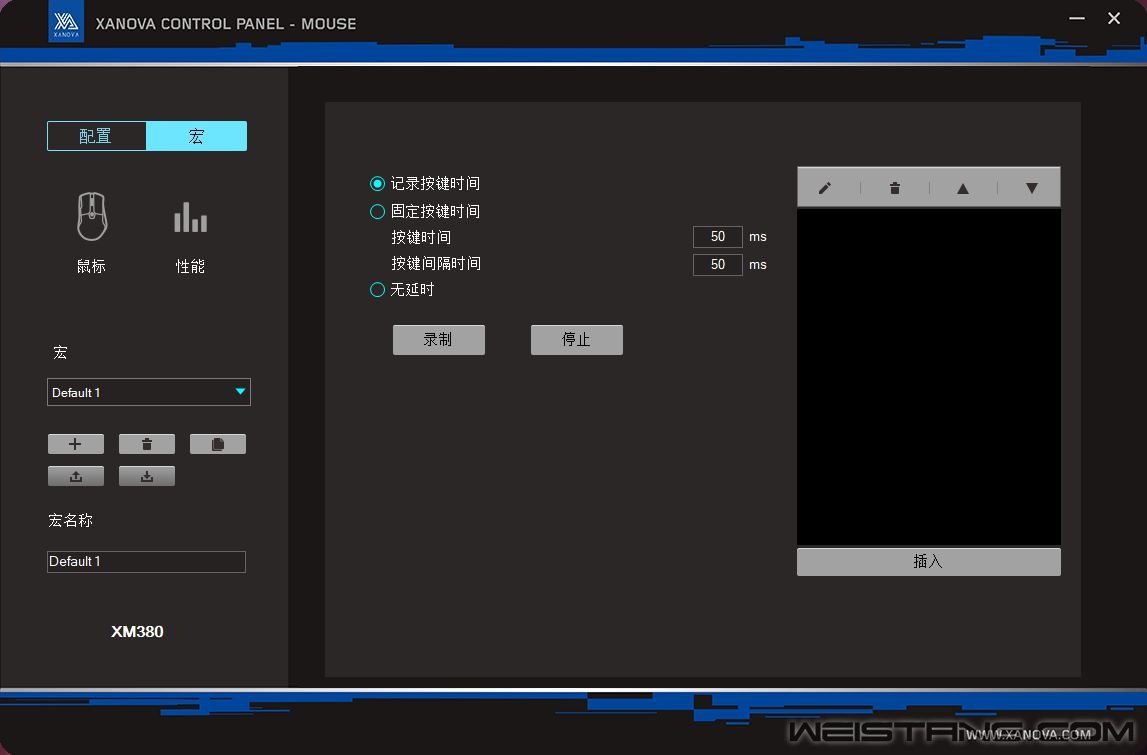Click the 插入 insert button
This screenshot has width=1147, height=755.
tap(928, 562)
